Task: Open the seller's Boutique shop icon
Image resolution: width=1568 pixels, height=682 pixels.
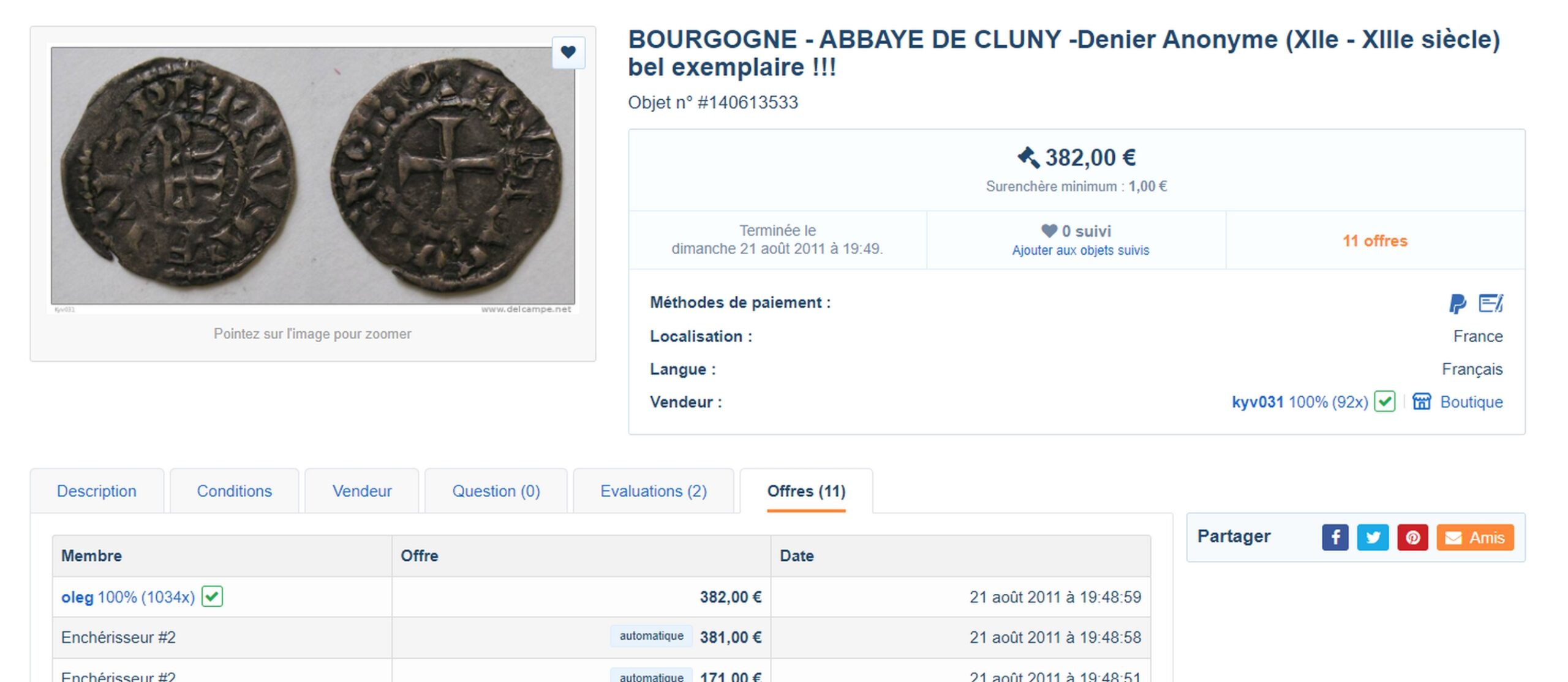Action: [x=1422, y=402]
